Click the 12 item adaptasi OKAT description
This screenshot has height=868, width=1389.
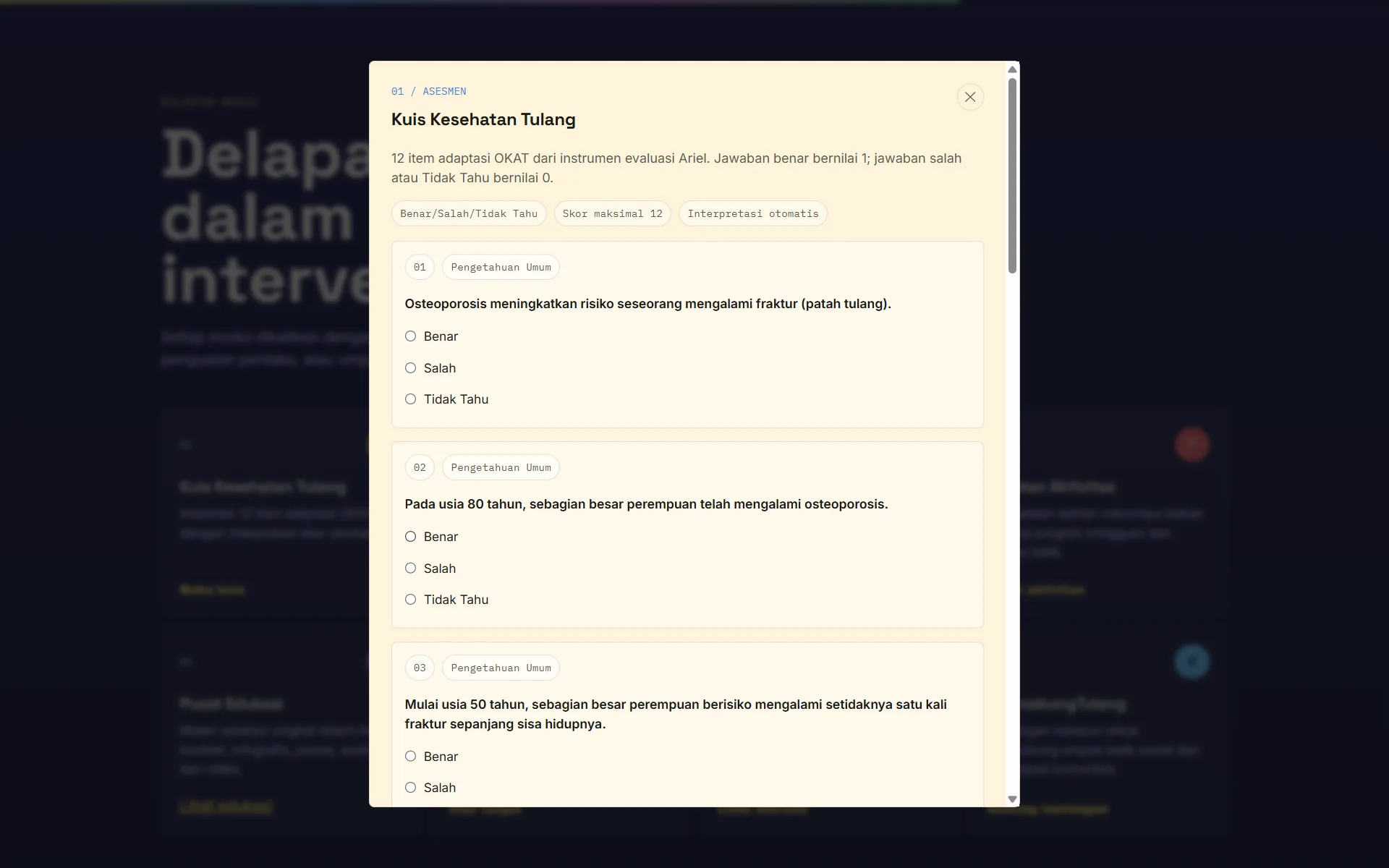click(x=676, y=168)
